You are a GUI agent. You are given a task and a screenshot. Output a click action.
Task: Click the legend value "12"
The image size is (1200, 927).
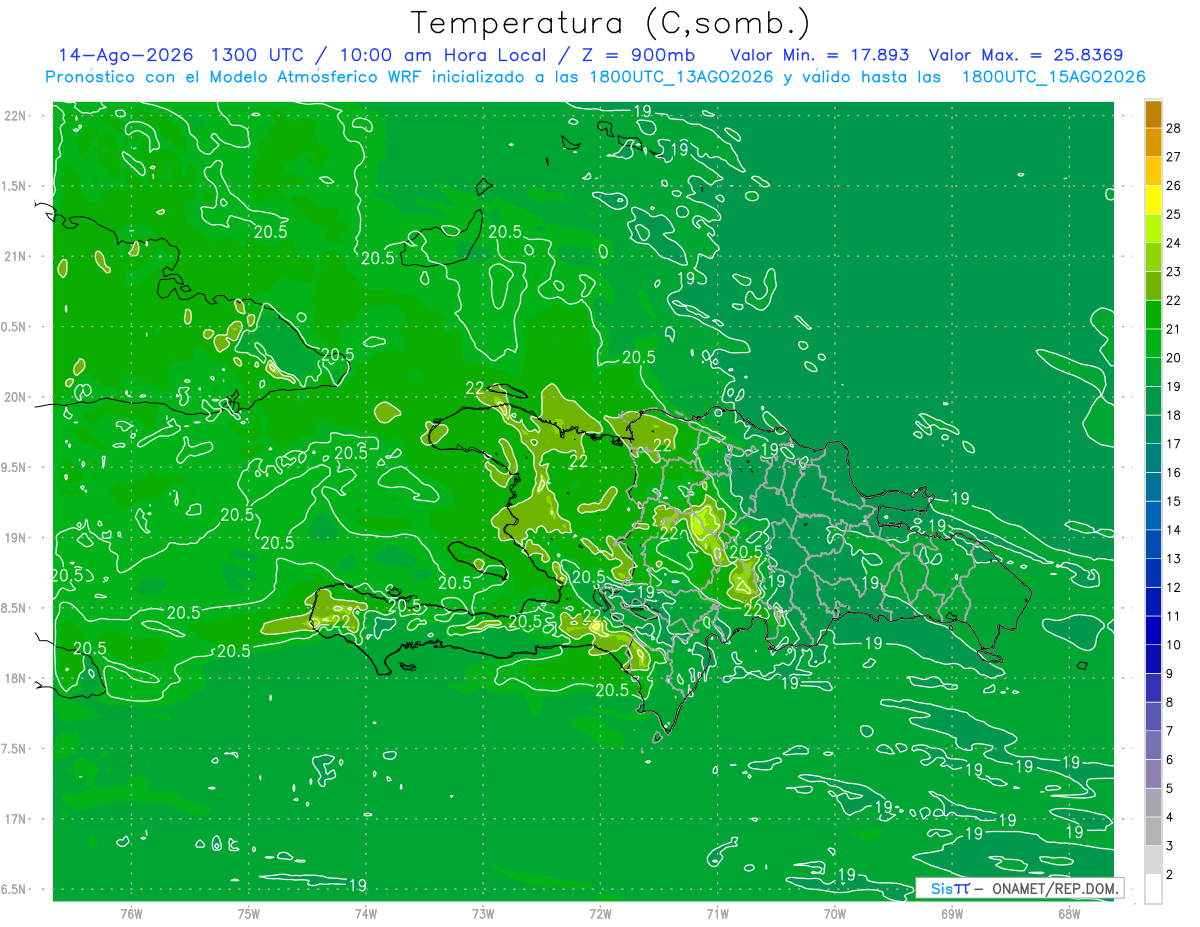[1174, 587]
